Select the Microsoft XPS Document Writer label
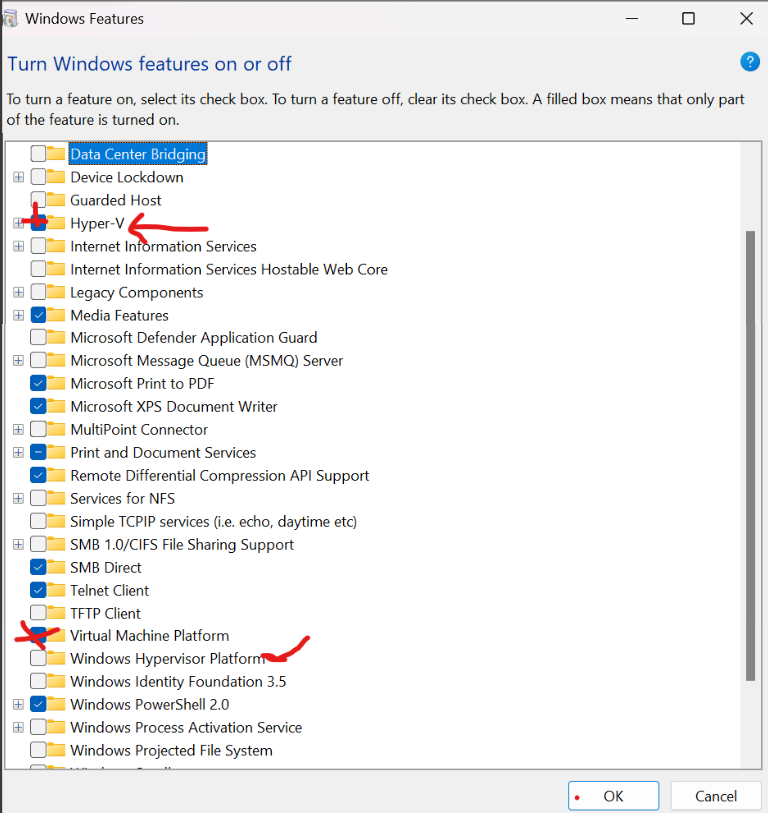The image size is (768, 813). (x=174, y=406)
